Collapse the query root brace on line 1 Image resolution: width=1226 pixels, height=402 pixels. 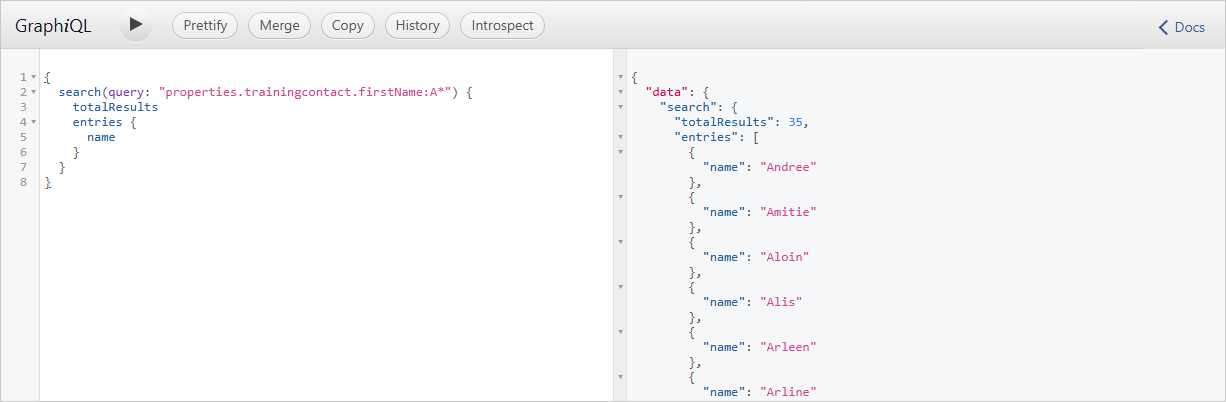(x=34, y=77)
